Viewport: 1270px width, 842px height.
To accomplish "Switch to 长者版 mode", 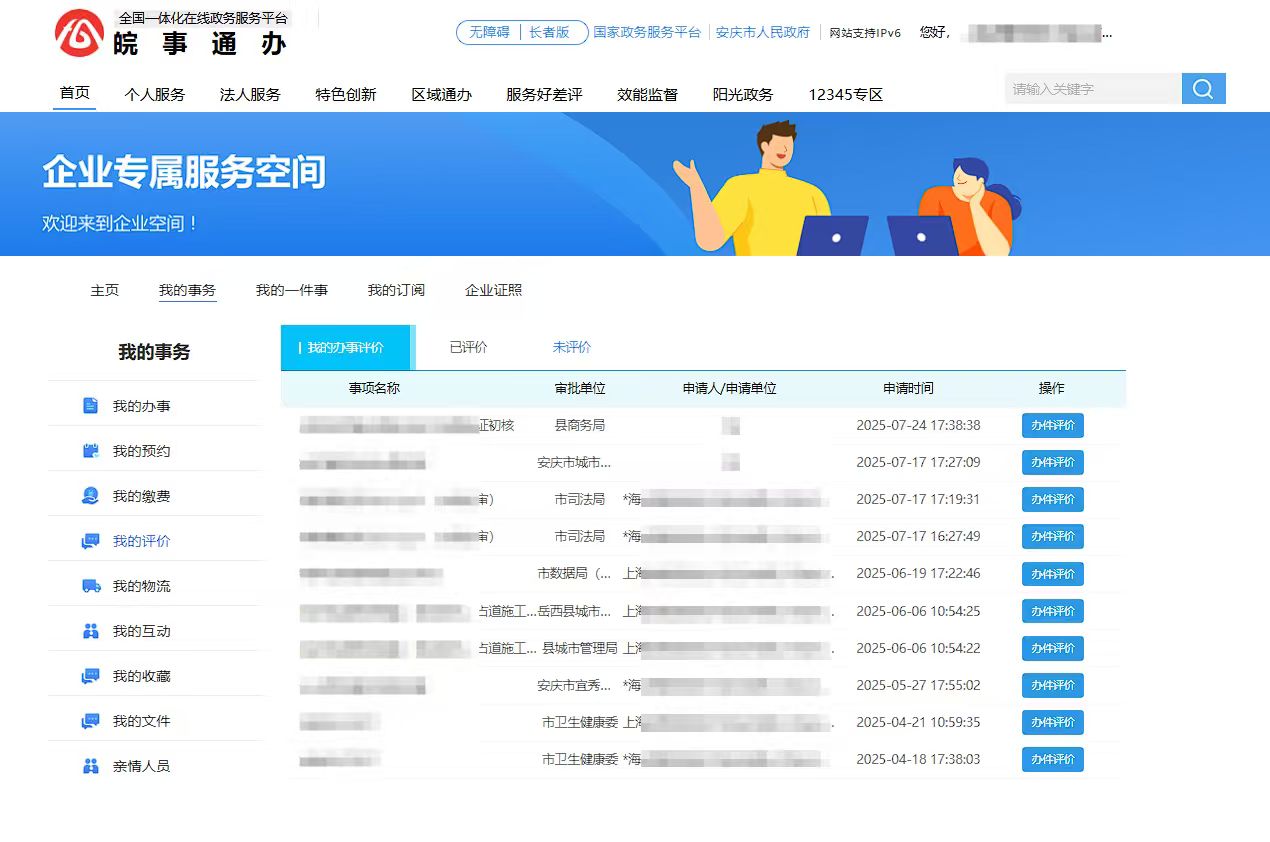I will [549, 32].
